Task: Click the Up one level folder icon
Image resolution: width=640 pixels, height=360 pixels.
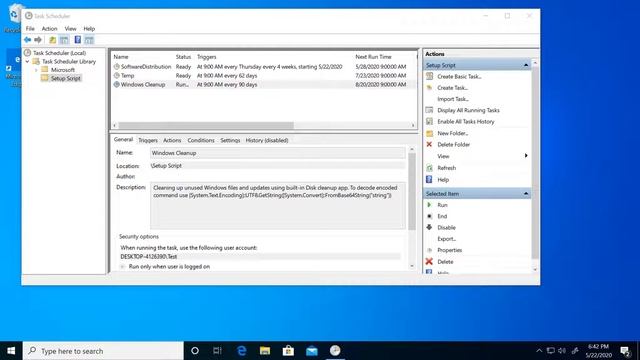Action: (53, 40)
